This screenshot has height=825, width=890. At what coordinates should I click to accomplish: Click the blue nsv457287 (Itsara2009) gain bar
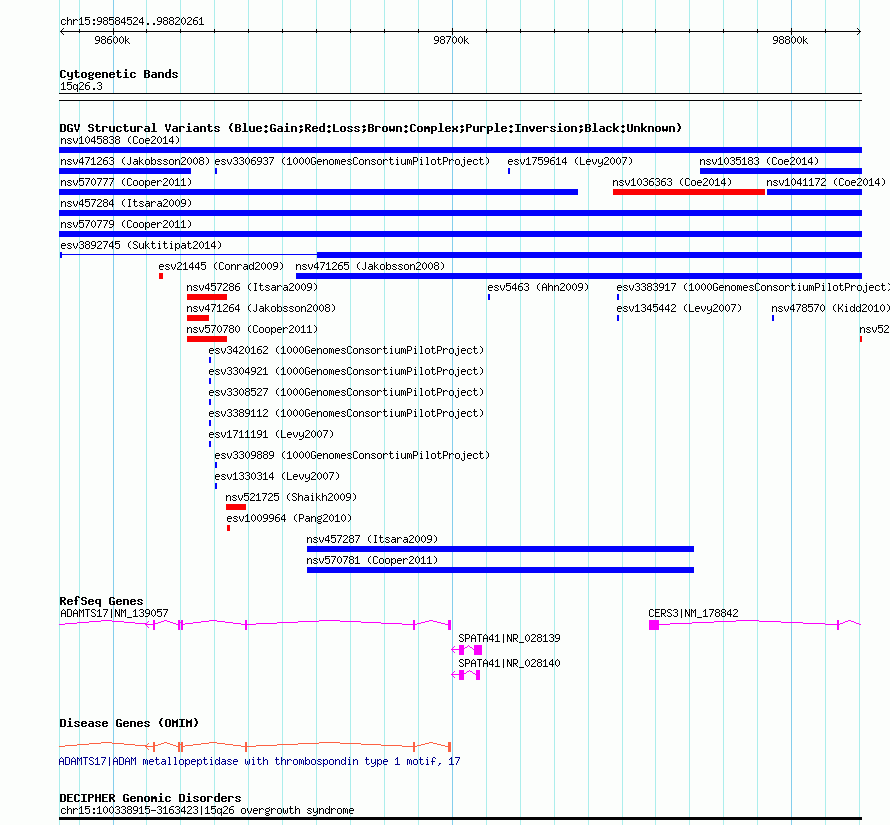[x=500, y=549]
